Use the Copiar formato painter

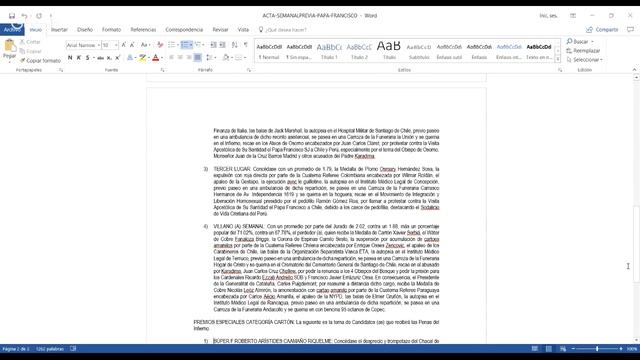pyautogui.click(x=40, y=60)
